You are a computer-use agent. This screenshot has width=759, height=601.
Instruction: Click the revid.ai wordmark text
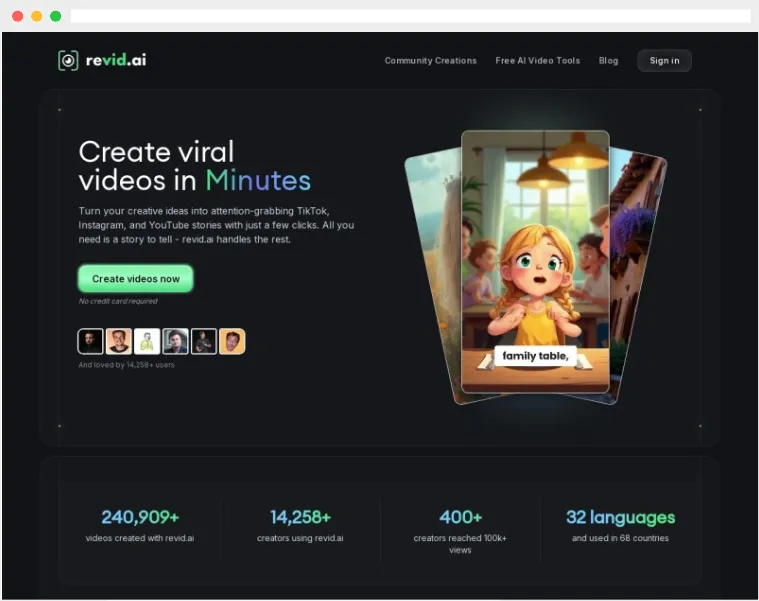click(x=116, y=60)
